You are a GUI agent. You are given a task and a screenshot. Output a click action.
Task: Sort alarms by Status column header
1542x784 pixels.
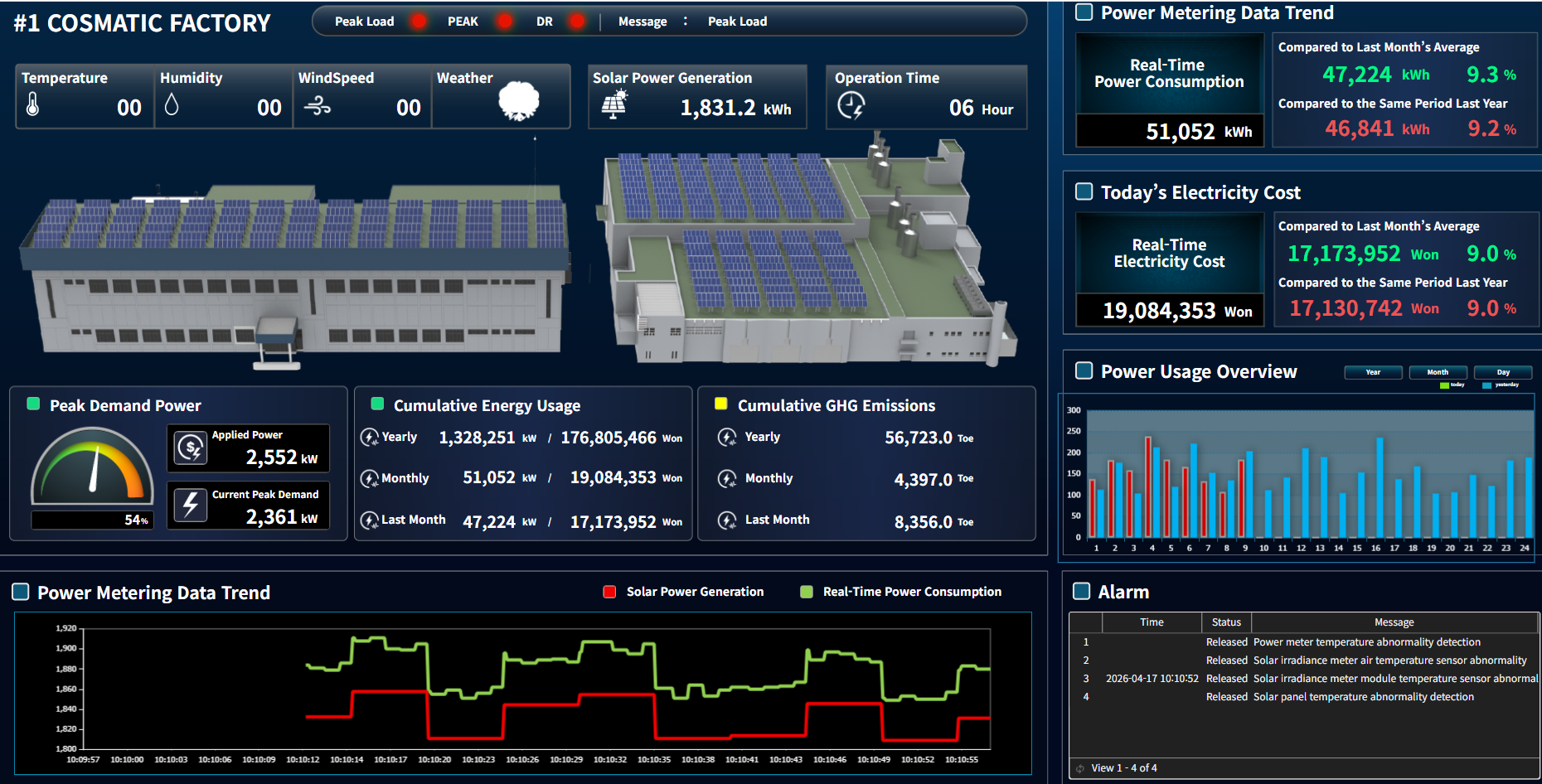point(1226,622)
